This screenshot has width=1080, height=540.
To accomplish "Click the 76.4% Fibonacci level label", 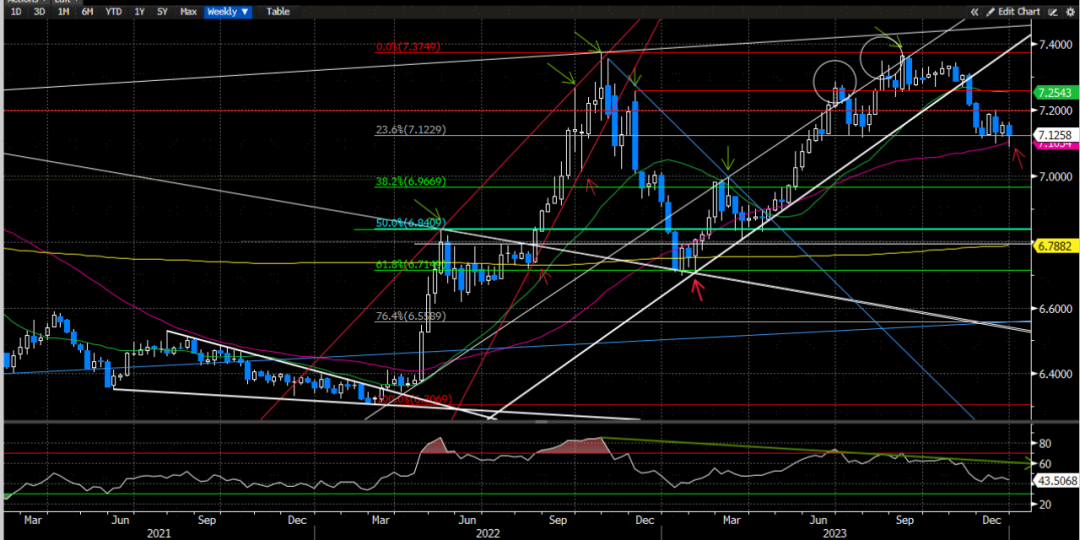I will [x=411, y=316].
